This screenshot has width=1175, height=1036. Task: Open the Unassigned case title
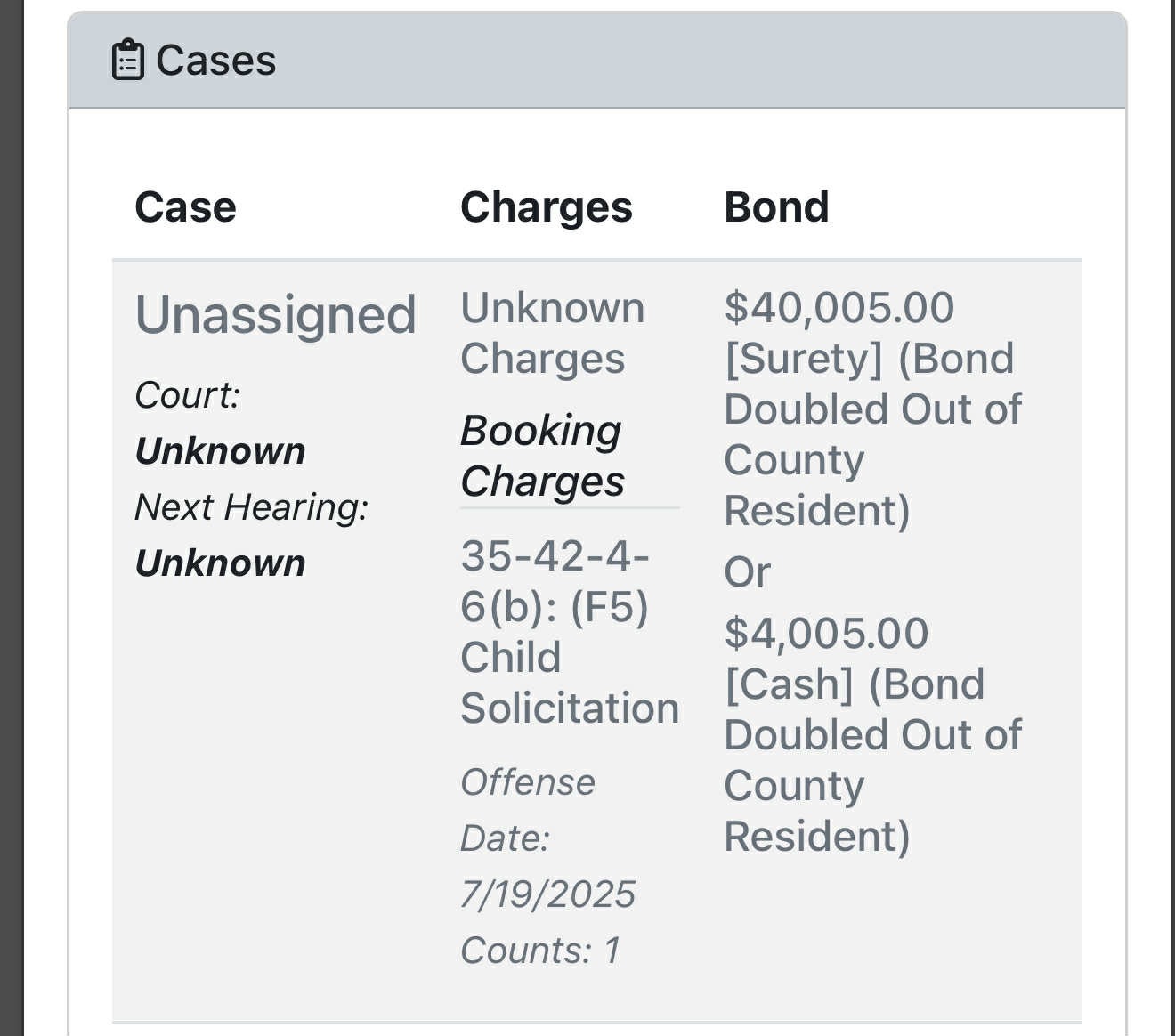tap(275, 315)
